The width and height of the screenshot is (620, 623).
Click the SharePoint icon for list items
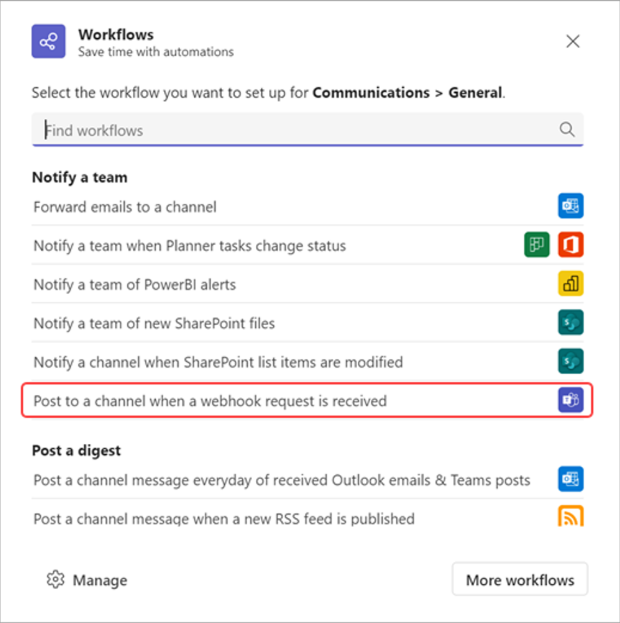click(x=571, y=361)
